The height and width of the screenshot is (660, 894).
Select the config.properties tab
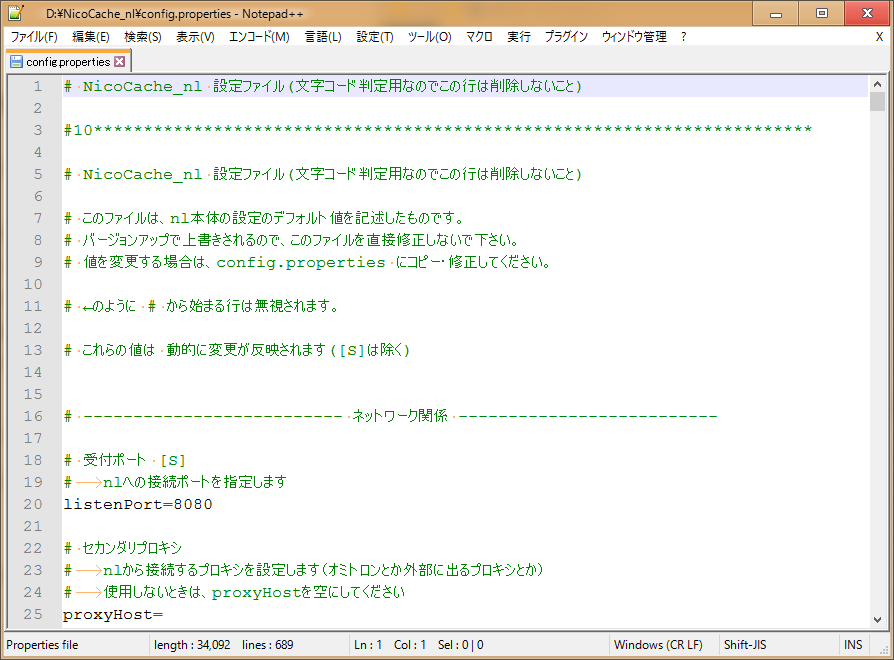pyautogui.click(x=68, y=62)
